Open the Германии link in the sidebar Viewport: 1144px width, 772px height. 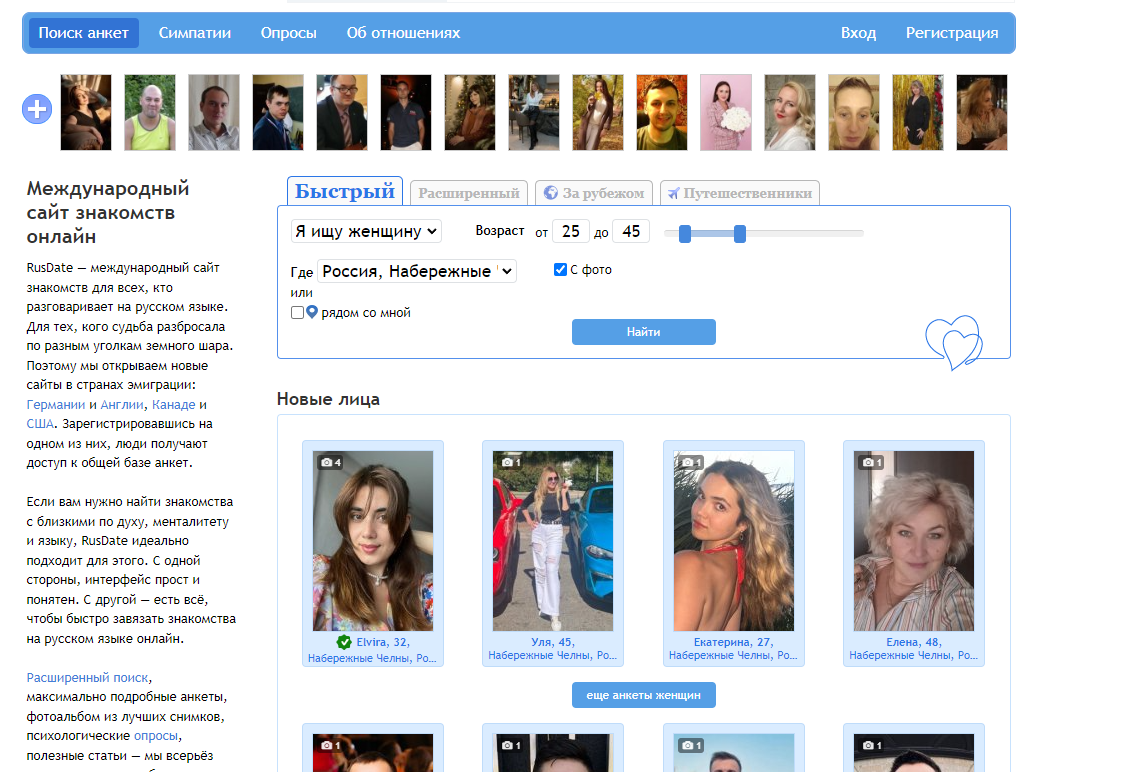[55, 404]
